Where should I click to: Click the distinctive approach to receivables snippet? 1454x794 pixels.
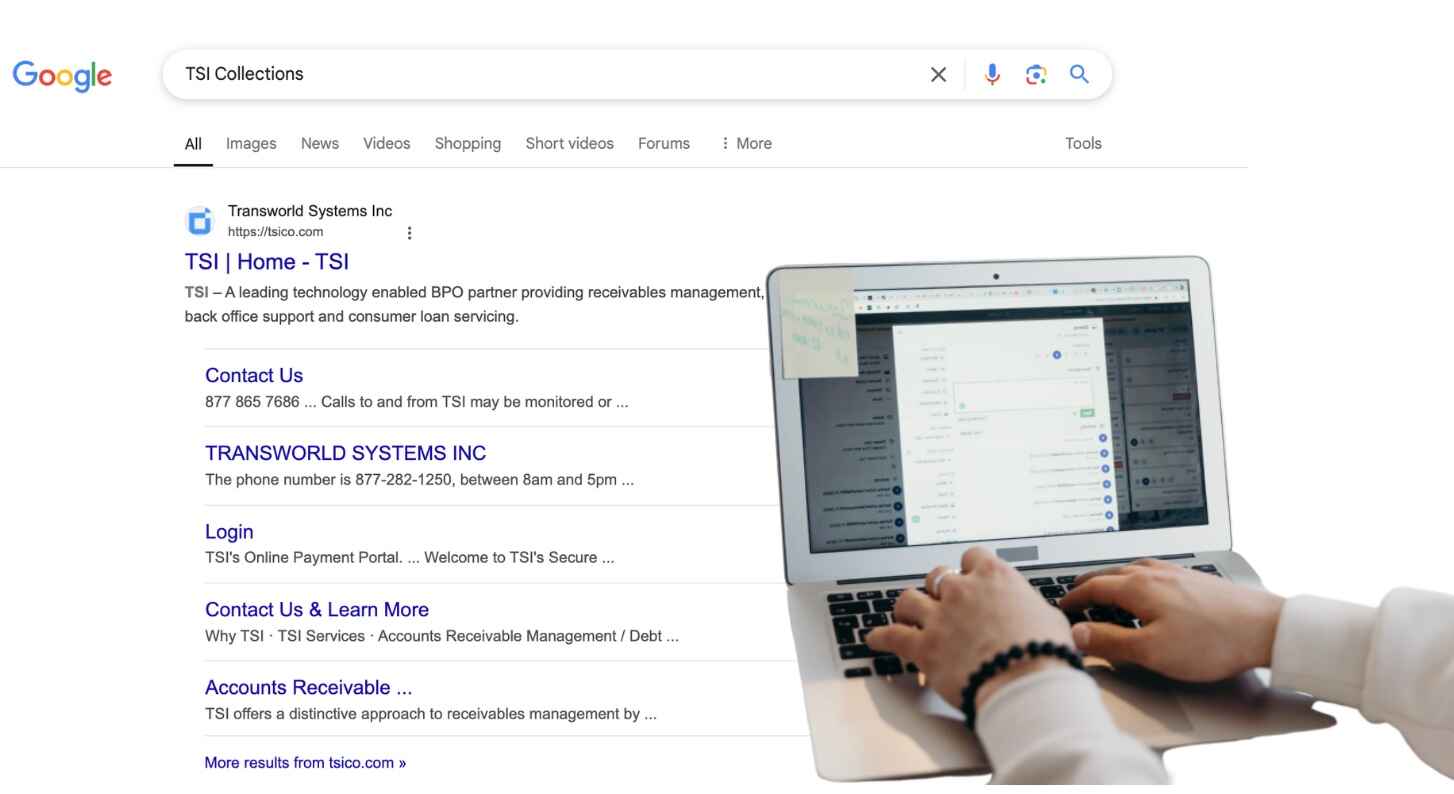coord(431,714)
